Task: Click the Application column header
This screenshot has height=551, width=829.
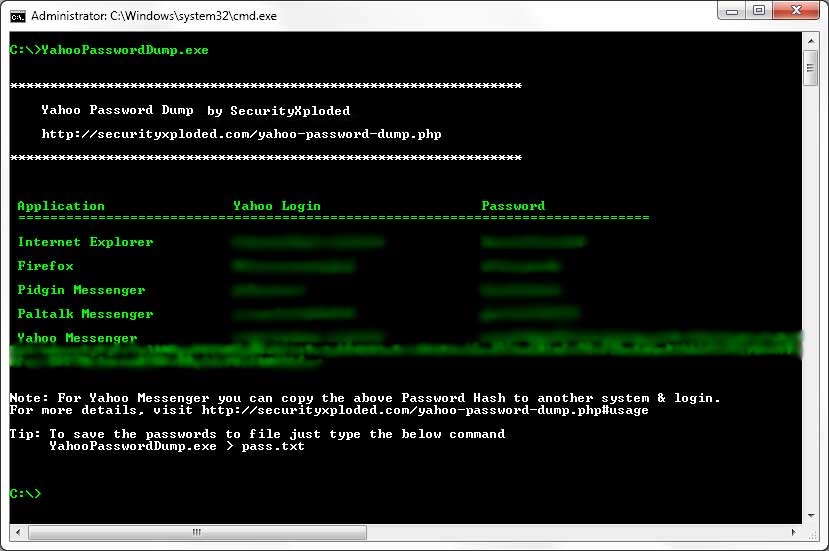Action: (x=60, y=206)
